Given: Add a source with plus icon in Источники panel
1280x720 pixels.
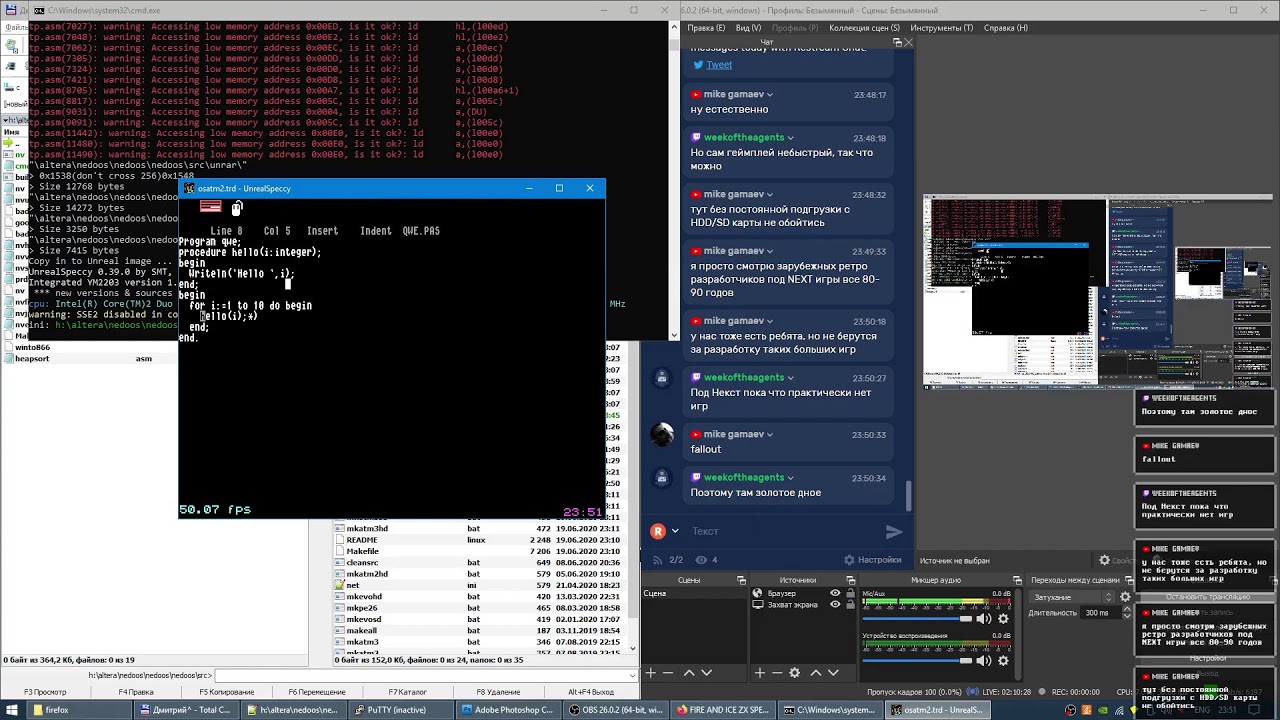Looking at the screenshot, I should coord(759,673).
